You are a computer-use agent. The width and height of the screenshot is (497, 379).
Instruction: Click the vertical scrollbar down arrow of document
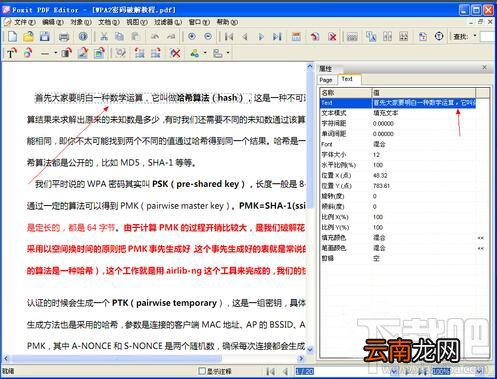tap(310, 350)
